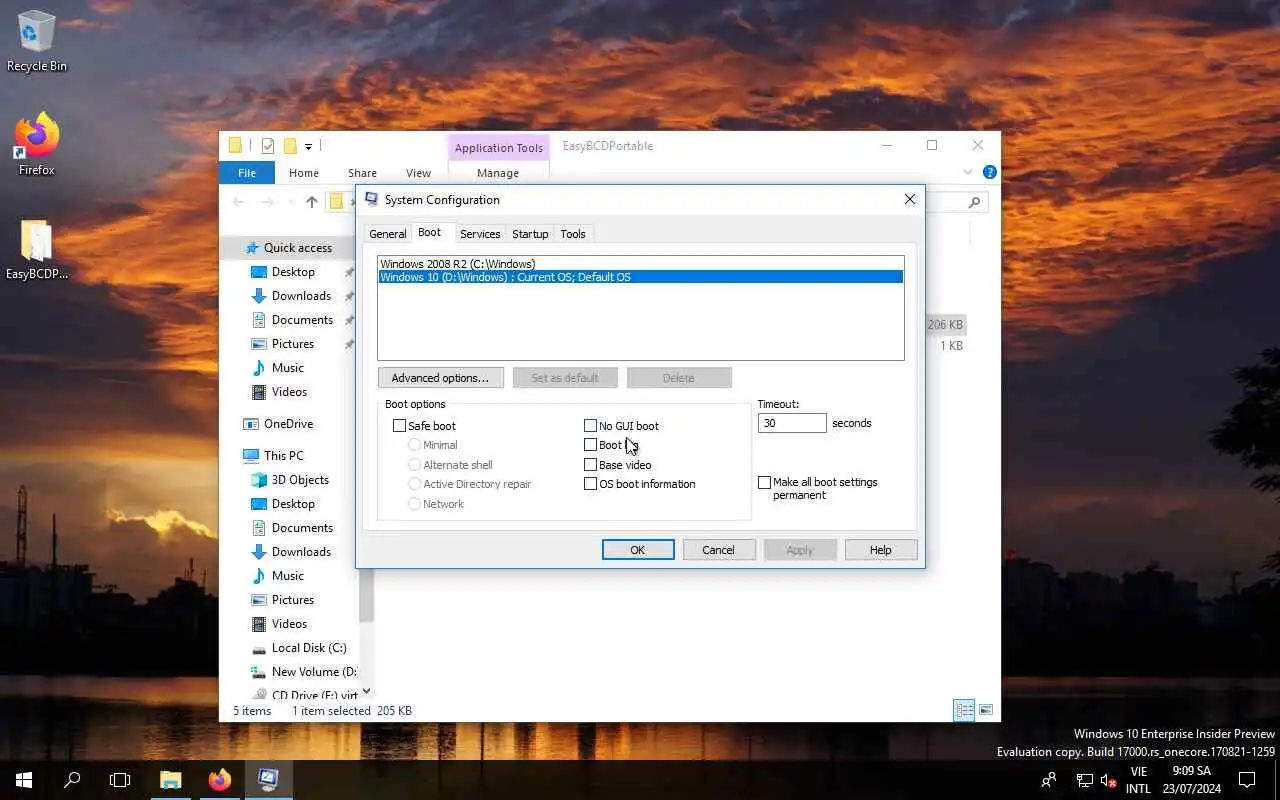Open the File menu in Explorer
Viewport: 1280px width, 800px height.
pos(247,173)
